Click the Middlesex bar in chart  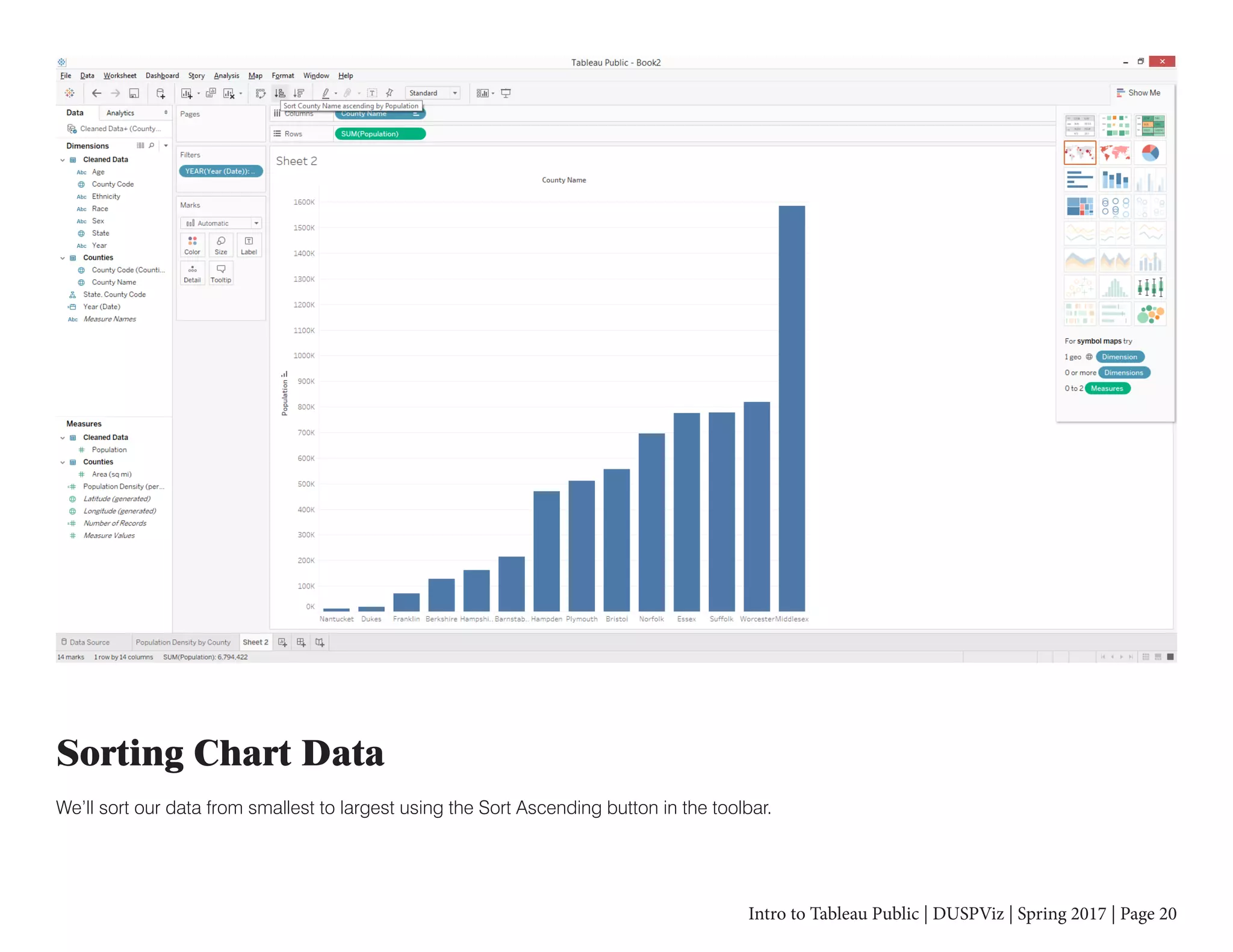792,409
